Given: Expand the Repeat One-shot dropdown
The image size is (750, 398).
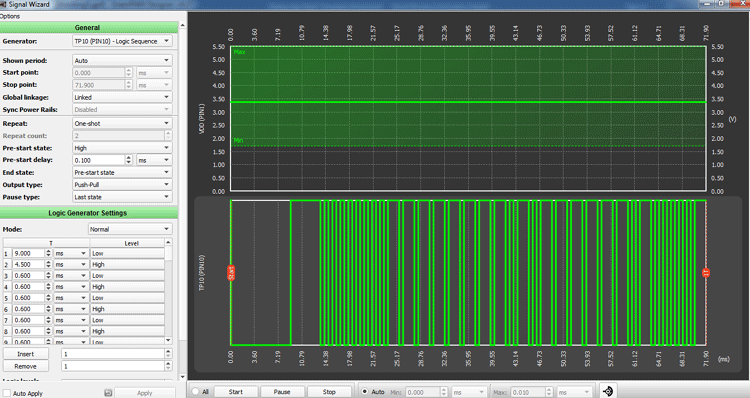Looking at the screenshot, I should [x=122, y=123].
